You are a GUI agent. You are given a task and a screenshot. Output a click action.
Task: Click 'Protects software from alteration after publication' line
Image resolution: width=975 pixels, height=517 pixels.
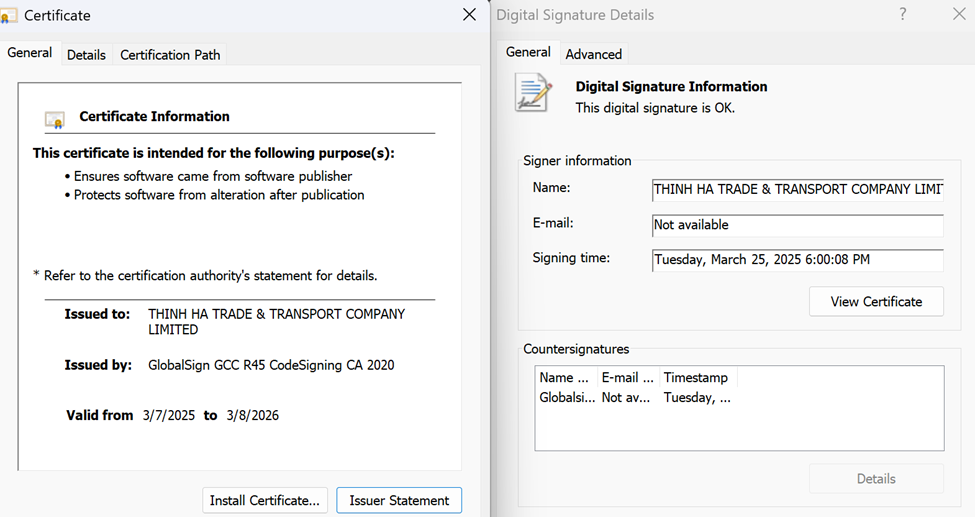coord(219,195)
